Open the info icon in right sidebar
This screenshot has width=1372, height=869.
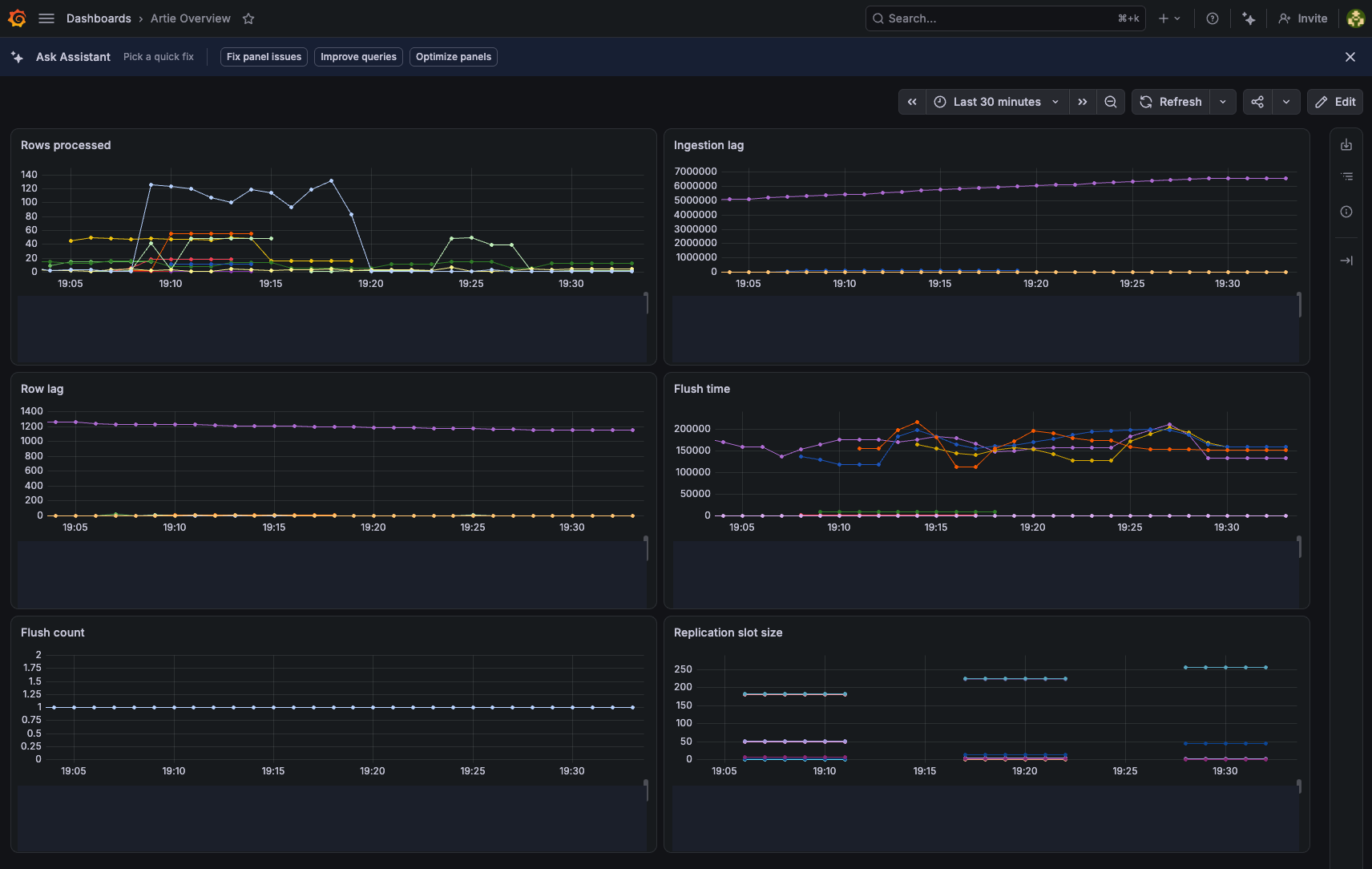[x=1346, y=212]
